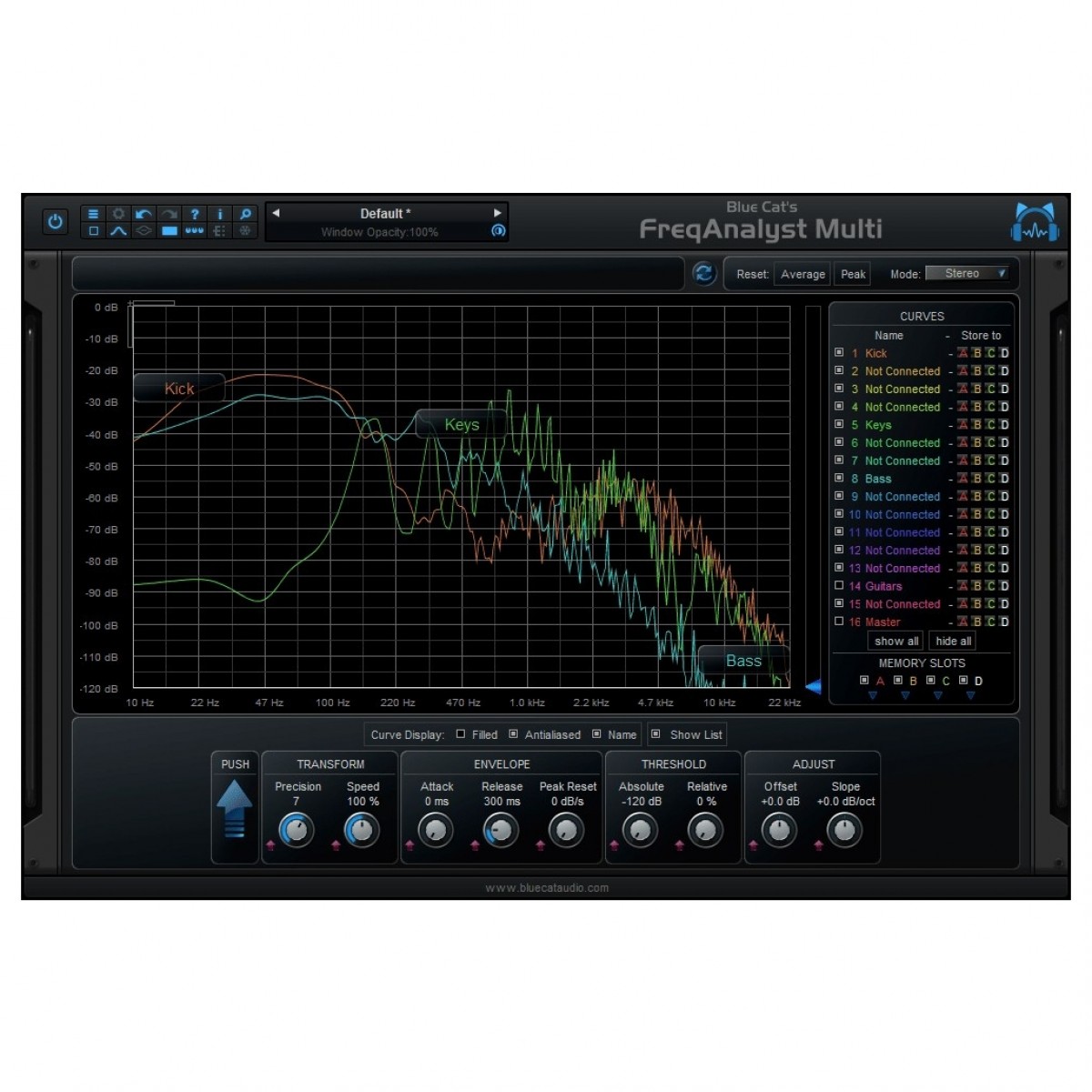Toggle the Show List checkbox
The width and height of the screenshot is (1092, 1092).
click(x=655, y=734)
